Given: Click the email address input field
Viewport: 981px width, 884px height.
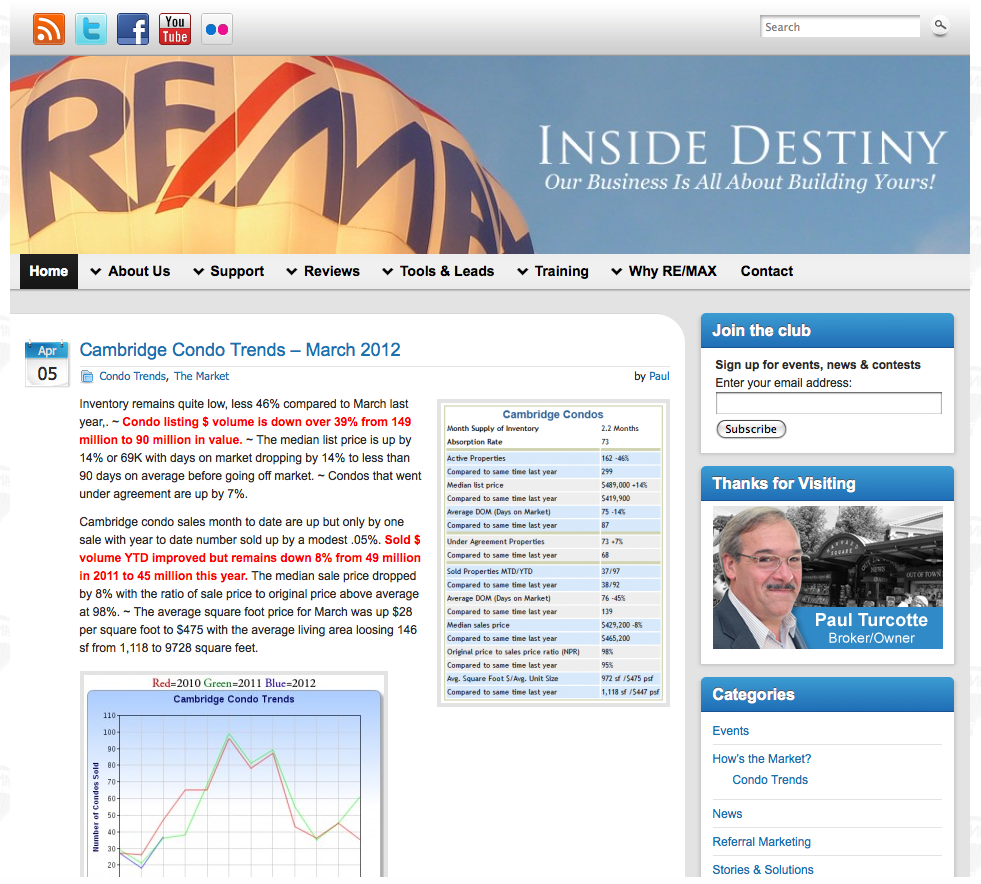Looking at the screenshot, I should (x=828, y=403).
